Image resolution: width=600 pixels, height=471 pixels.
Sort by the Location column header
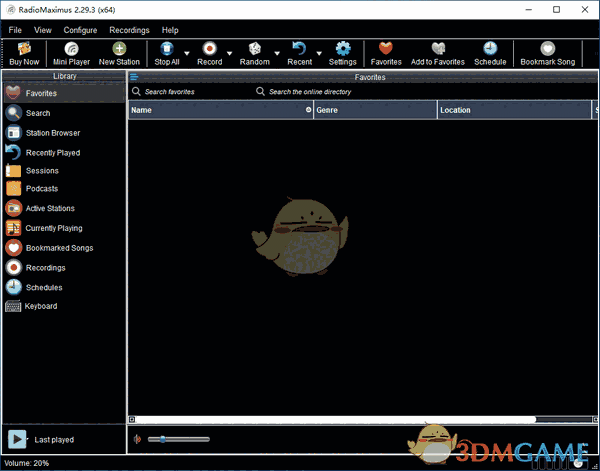[x=514, y=110]
